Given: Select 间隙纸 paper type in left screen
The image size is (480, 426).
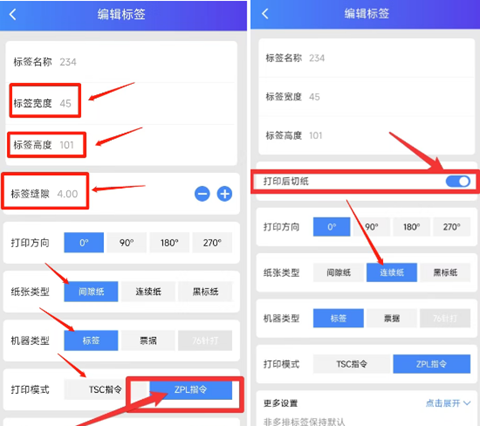Looking at the screenshot, I should [x=91, y=292].
